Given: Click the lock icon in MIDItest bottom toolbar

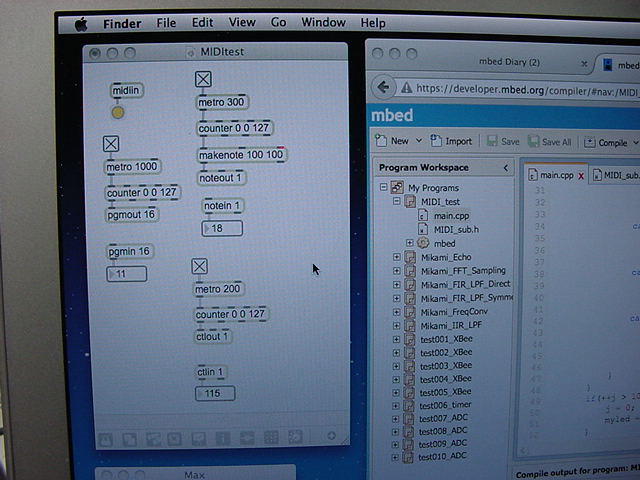Looking at the screenshot, I should point(106,440).
